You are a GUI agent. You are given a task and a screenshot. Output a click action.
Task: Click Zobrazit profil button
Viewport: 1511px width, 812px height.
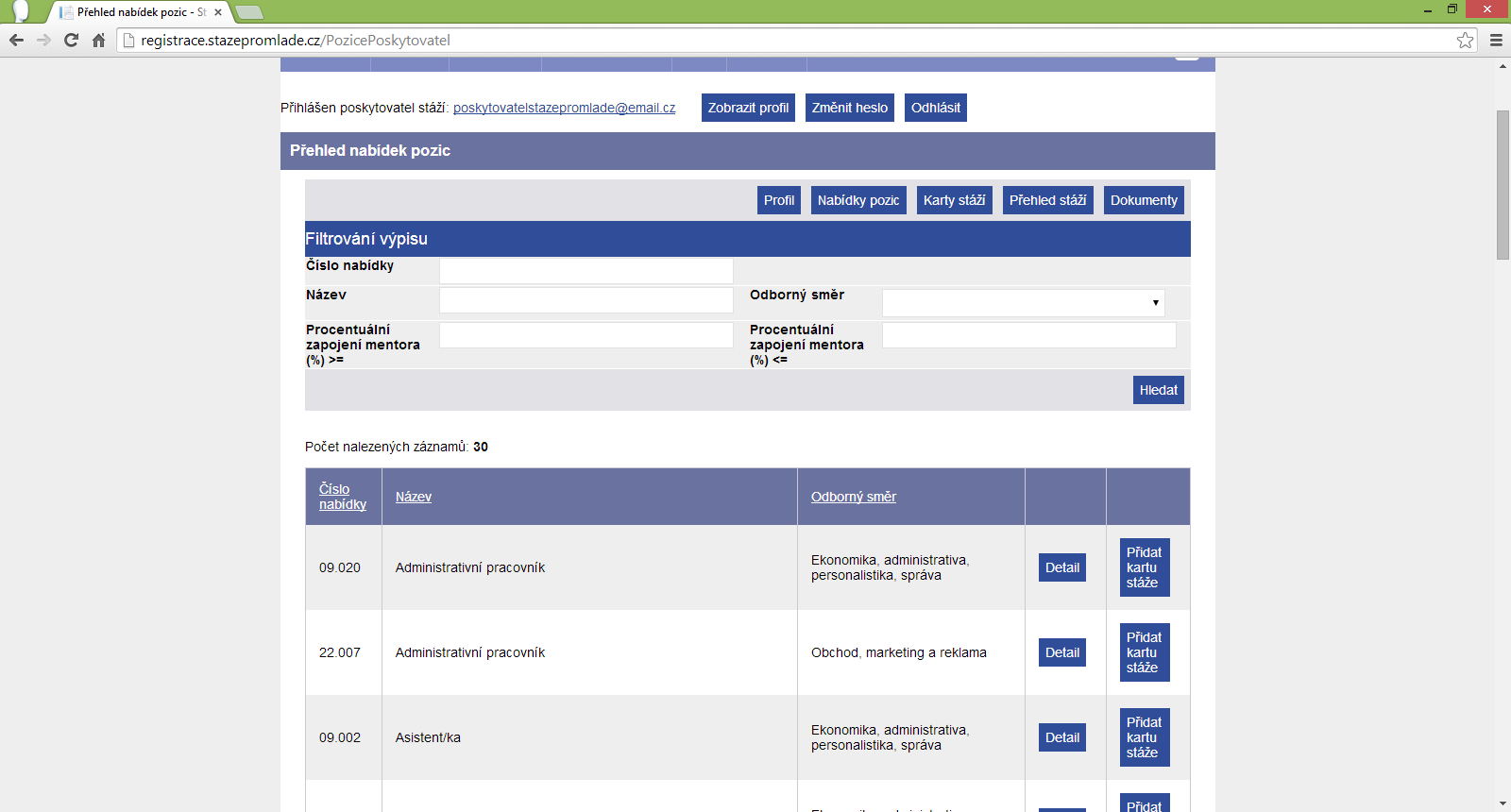[x=748, y=108]
